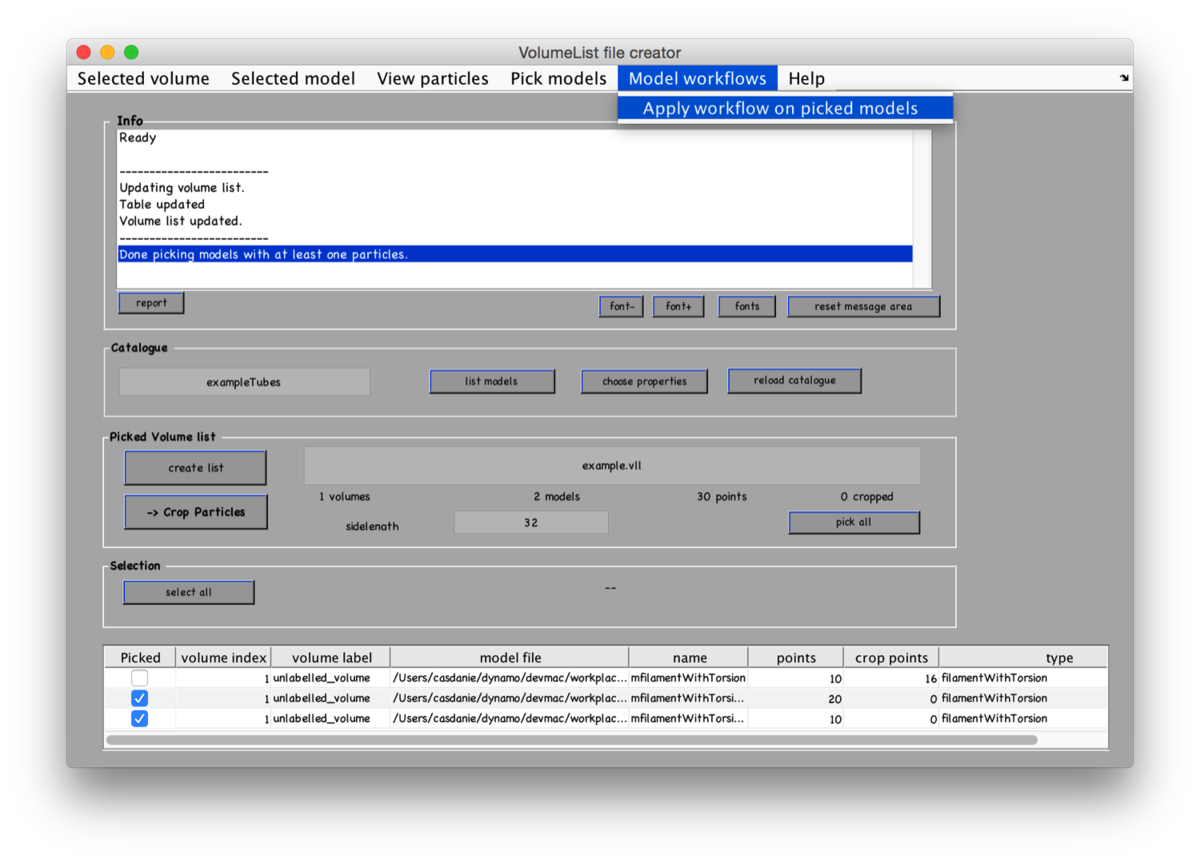This screenshot has width=1200, height=863.
Task: Click the horizontal scrollbar under the table
Action: (x=571, y=740)
